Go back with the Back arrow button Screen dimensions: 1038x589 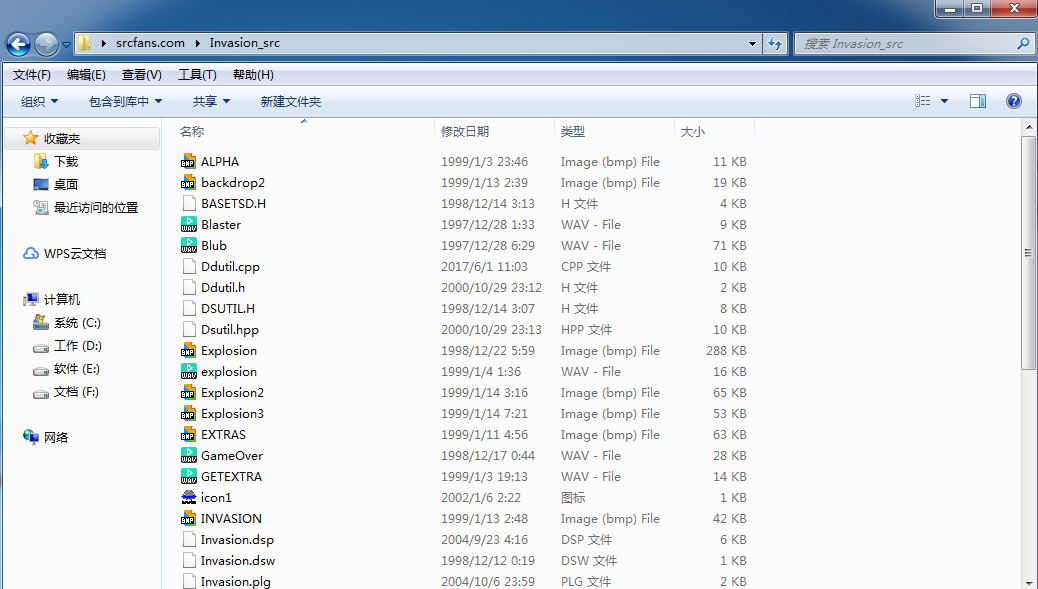[19, 44]
